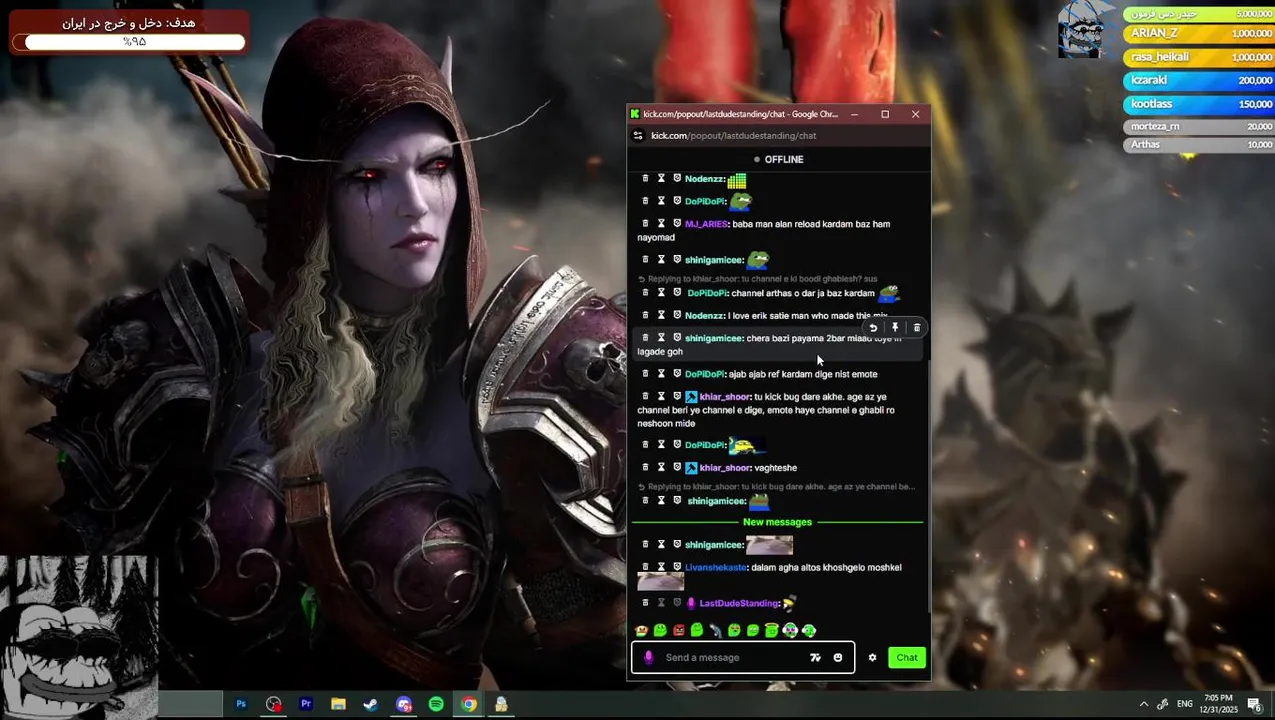
Task: Open the image emote in shinigamicee's newest message
Action: (769, 545)
